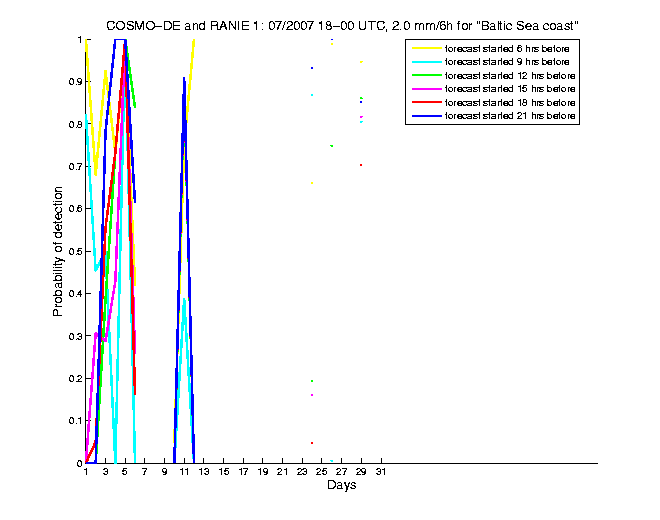Click the yellow line sample in the legend
The width and height of the screenshot is (660, 520).
(x=426, y=48)
